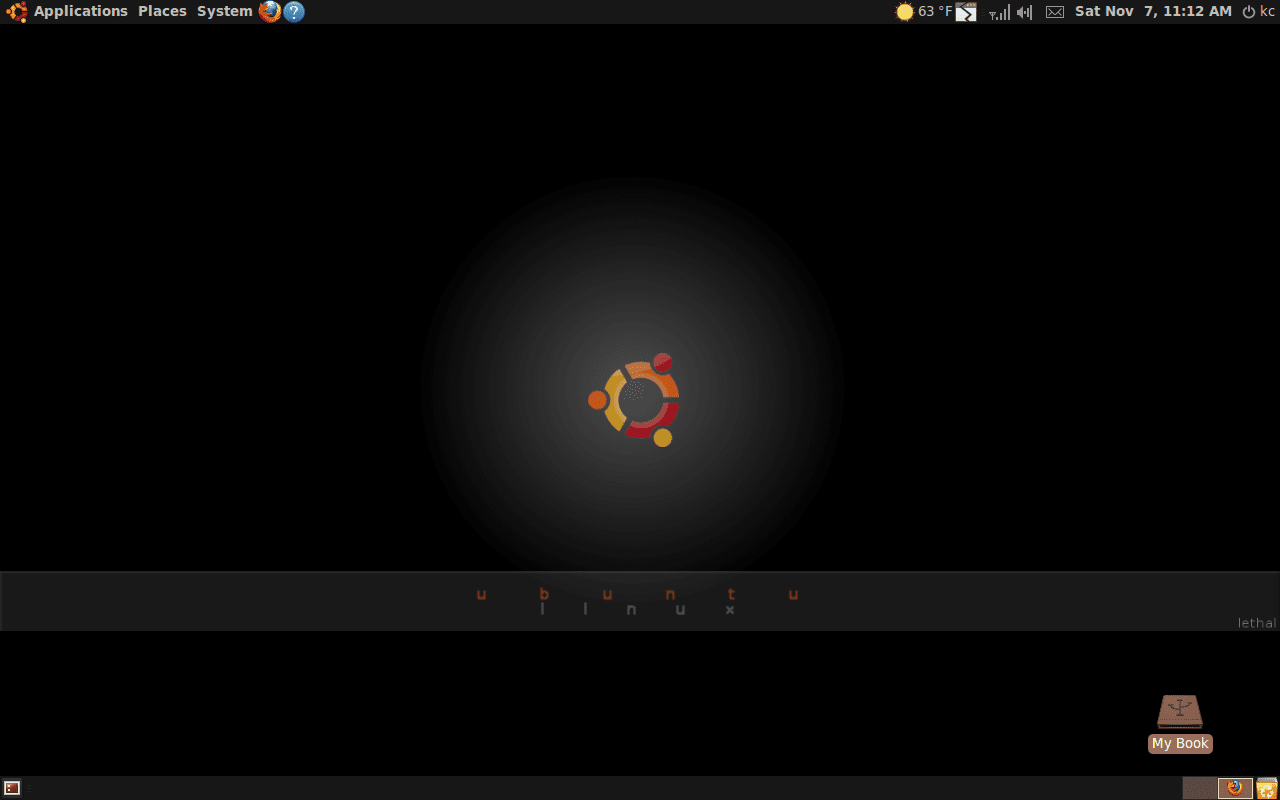Launch Firefox from the top panel
This screenshot has width=1280, height=800.
(270, 11)
